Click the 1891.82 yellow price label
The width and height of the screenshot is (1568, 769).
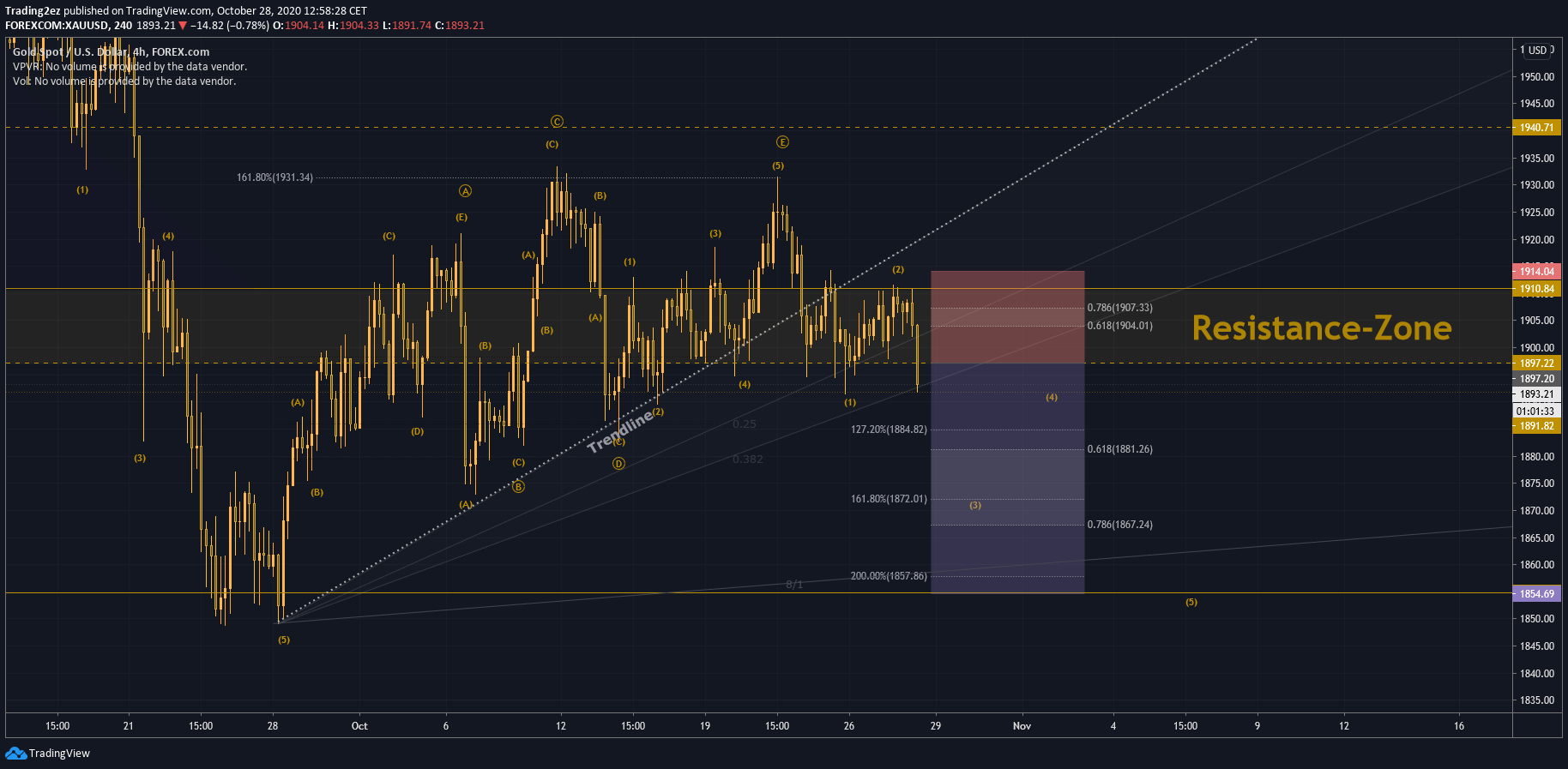click(1536, 426)
